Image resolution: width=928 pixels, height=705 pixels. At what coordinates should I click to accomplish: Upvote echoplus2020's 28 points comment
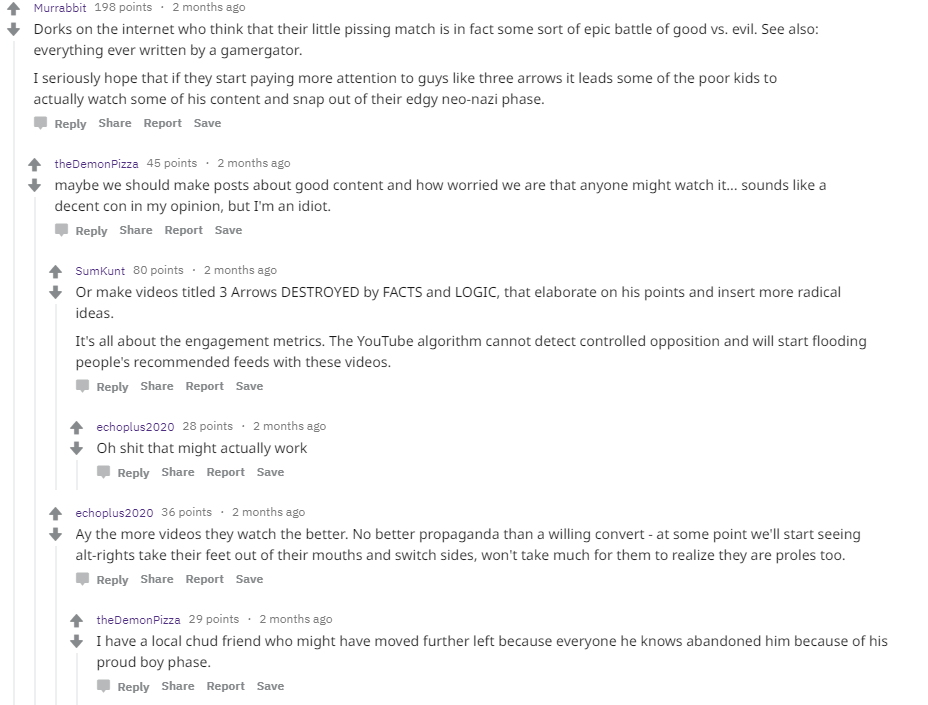point(76,427)
